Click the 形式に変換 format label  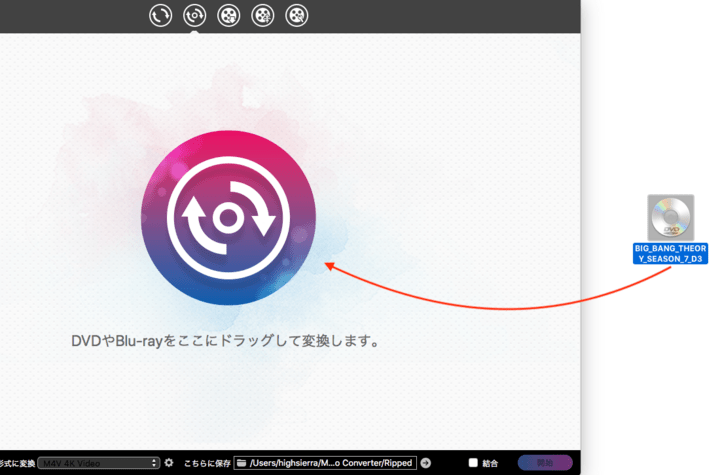pos(17,463)
